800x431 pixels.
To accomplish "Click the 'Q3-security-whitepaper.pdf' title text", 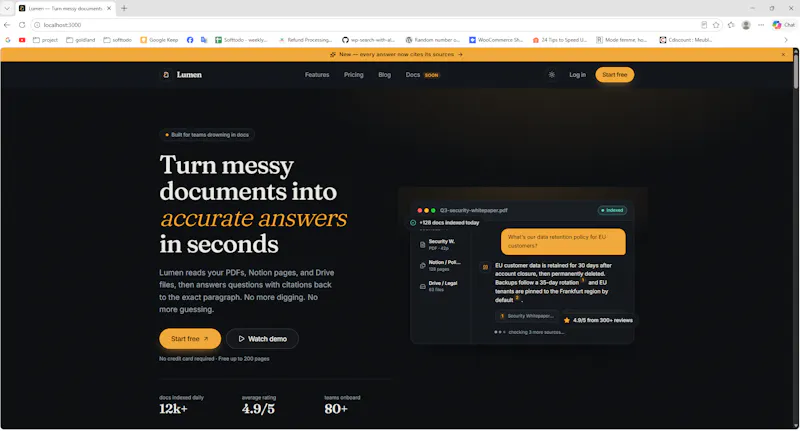I will [x=473, y=210].
